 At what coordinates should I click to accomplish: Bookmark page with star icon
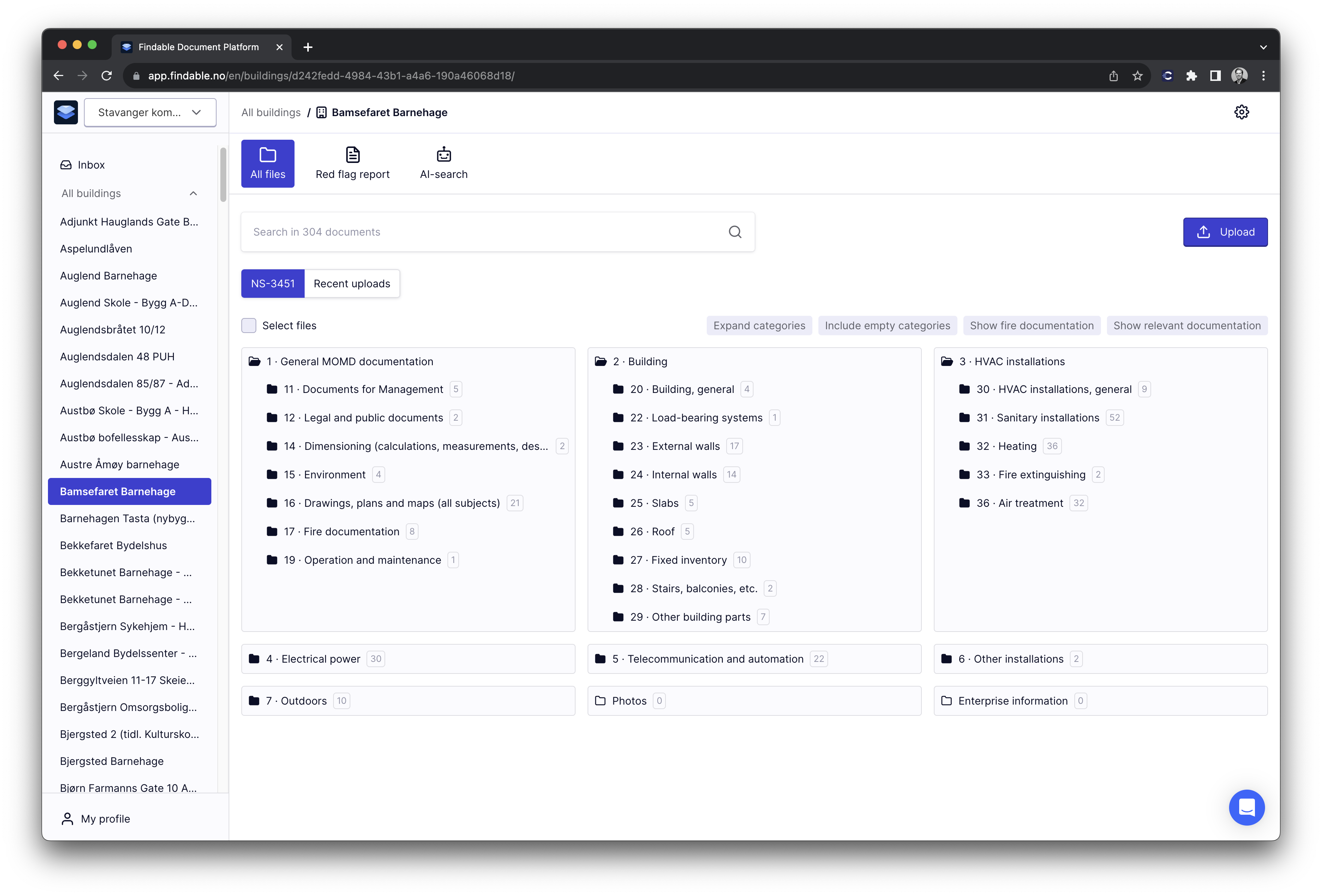coord(1137,76)
